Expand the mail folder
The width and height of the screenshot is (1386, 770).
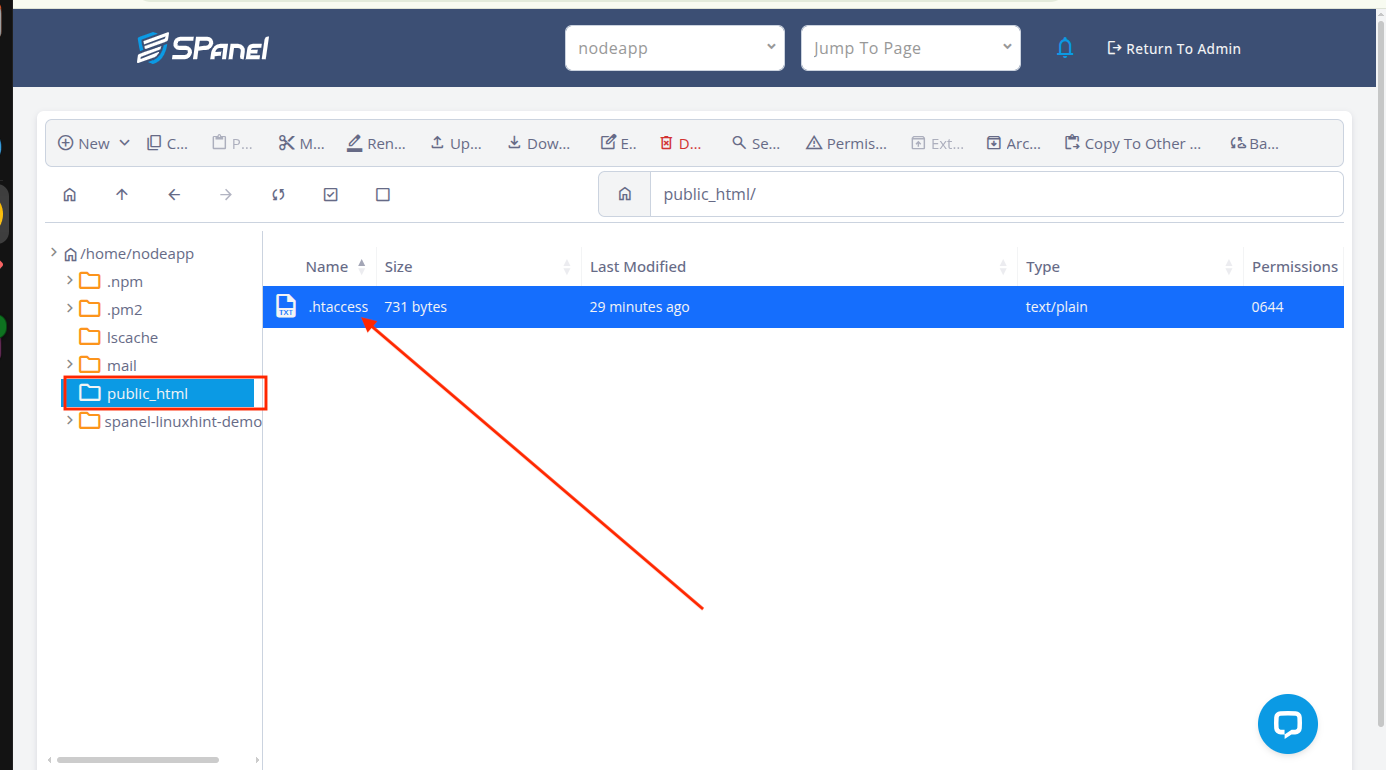tap(69, 365)
